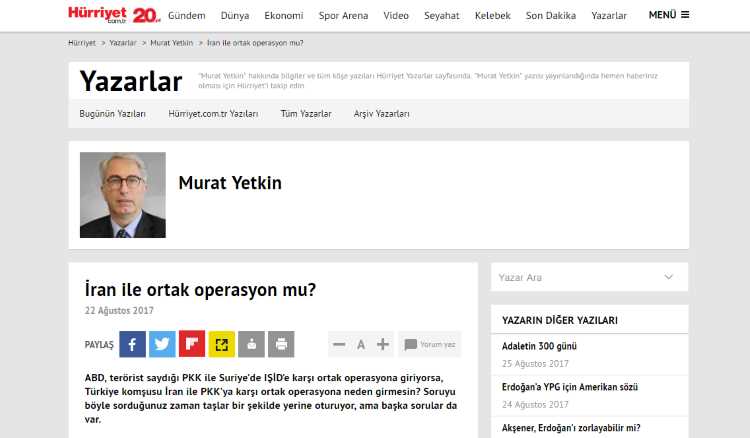This screenshot has height=438, width=750.
Task: Click the yellow share icon
Action: tap(222, 344)
